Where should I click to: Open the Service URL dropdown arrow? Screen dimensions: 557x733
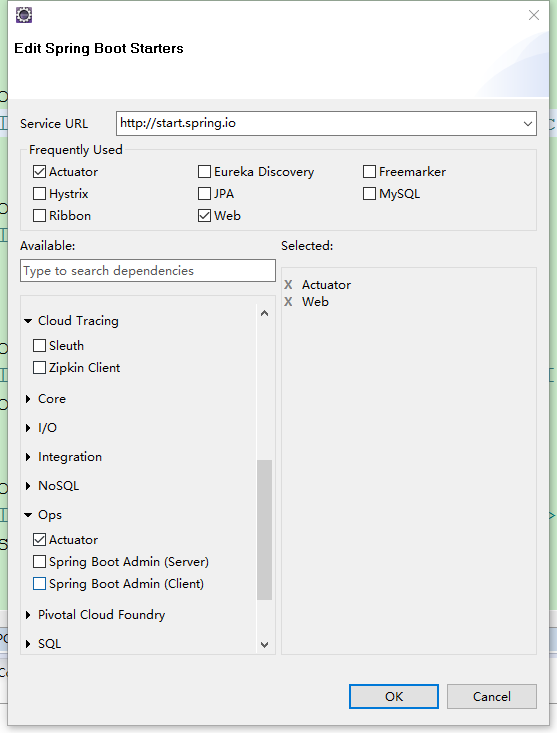[528, 124]
